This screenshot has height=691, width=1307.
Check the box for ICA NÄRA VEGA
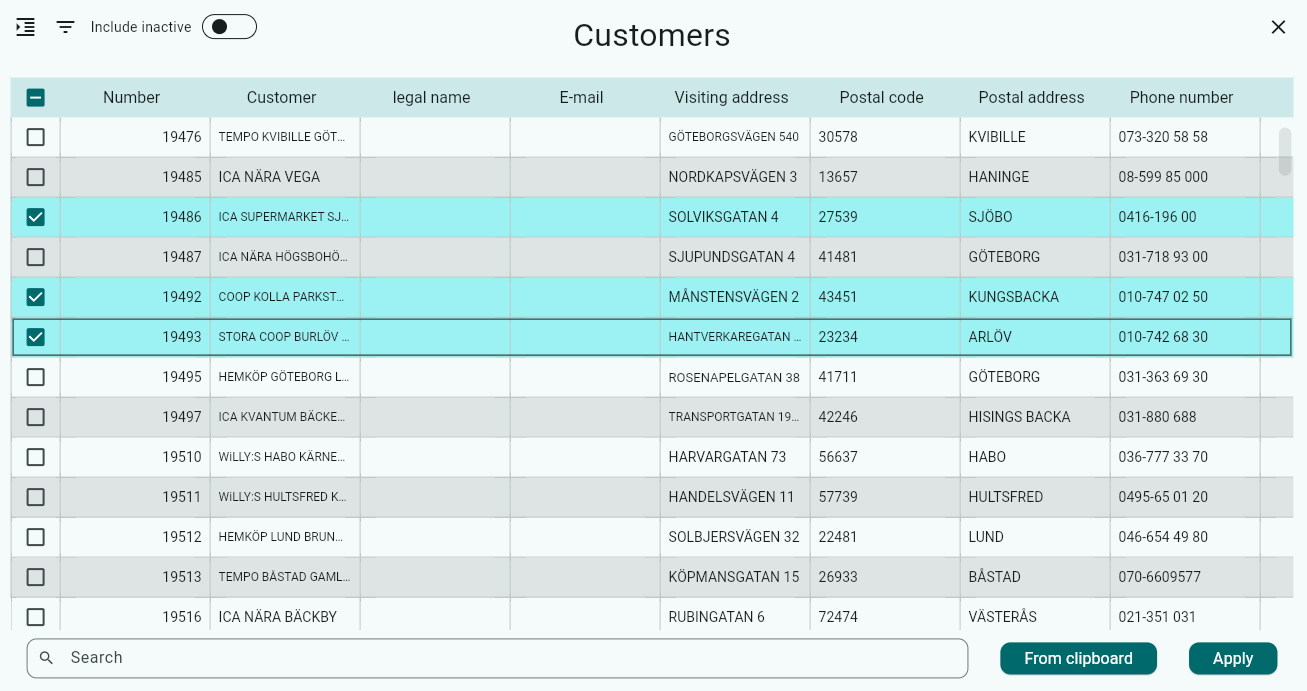(x=35, y=177)
